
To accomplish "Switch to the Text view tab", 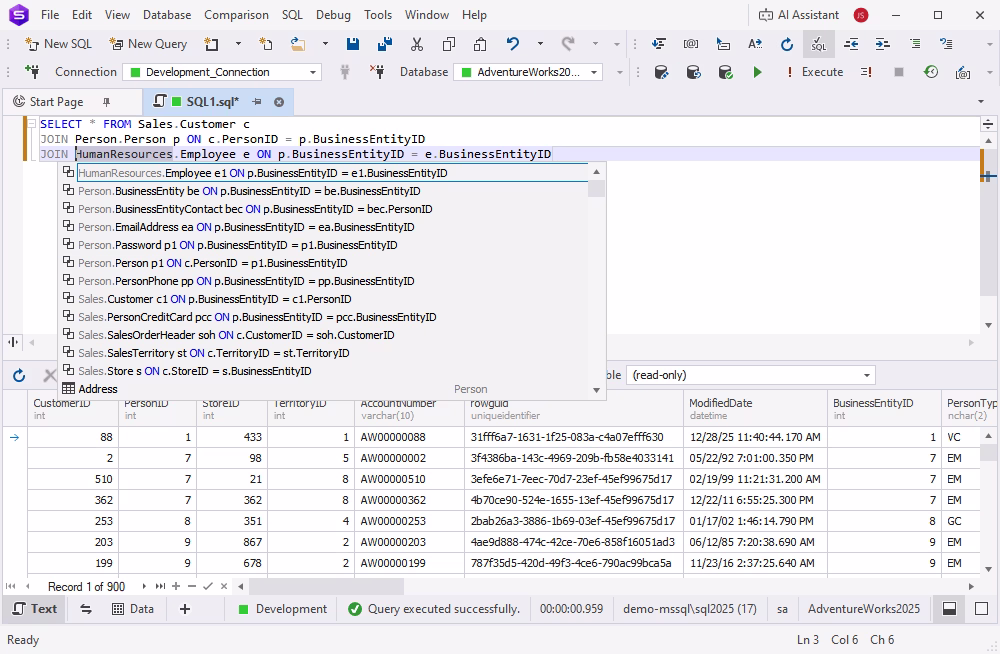I will click(36, 609).
